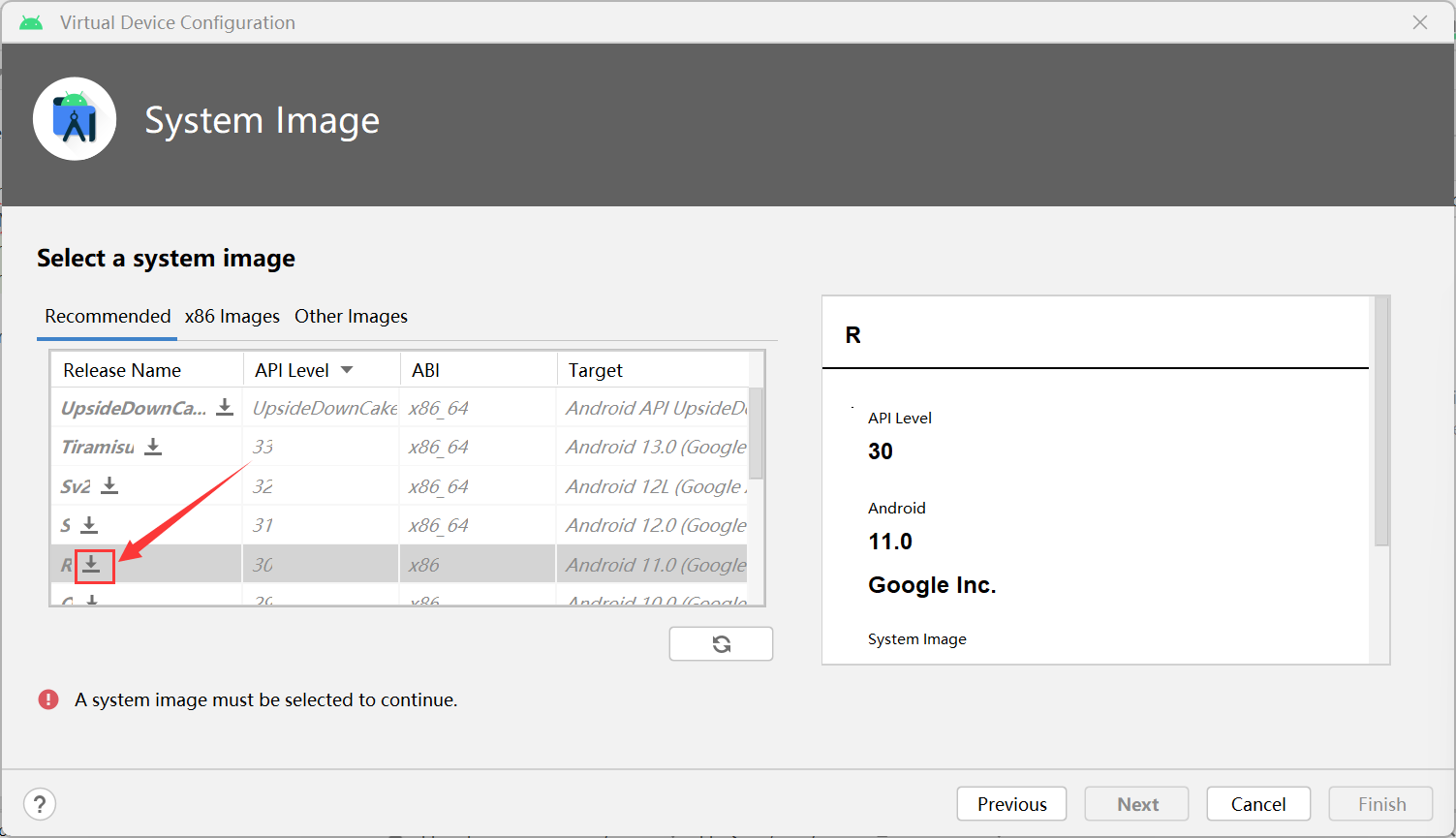Click the Next button
Screen dimensions: 1456x838
pyautogui.click(x=1138, y=804)
